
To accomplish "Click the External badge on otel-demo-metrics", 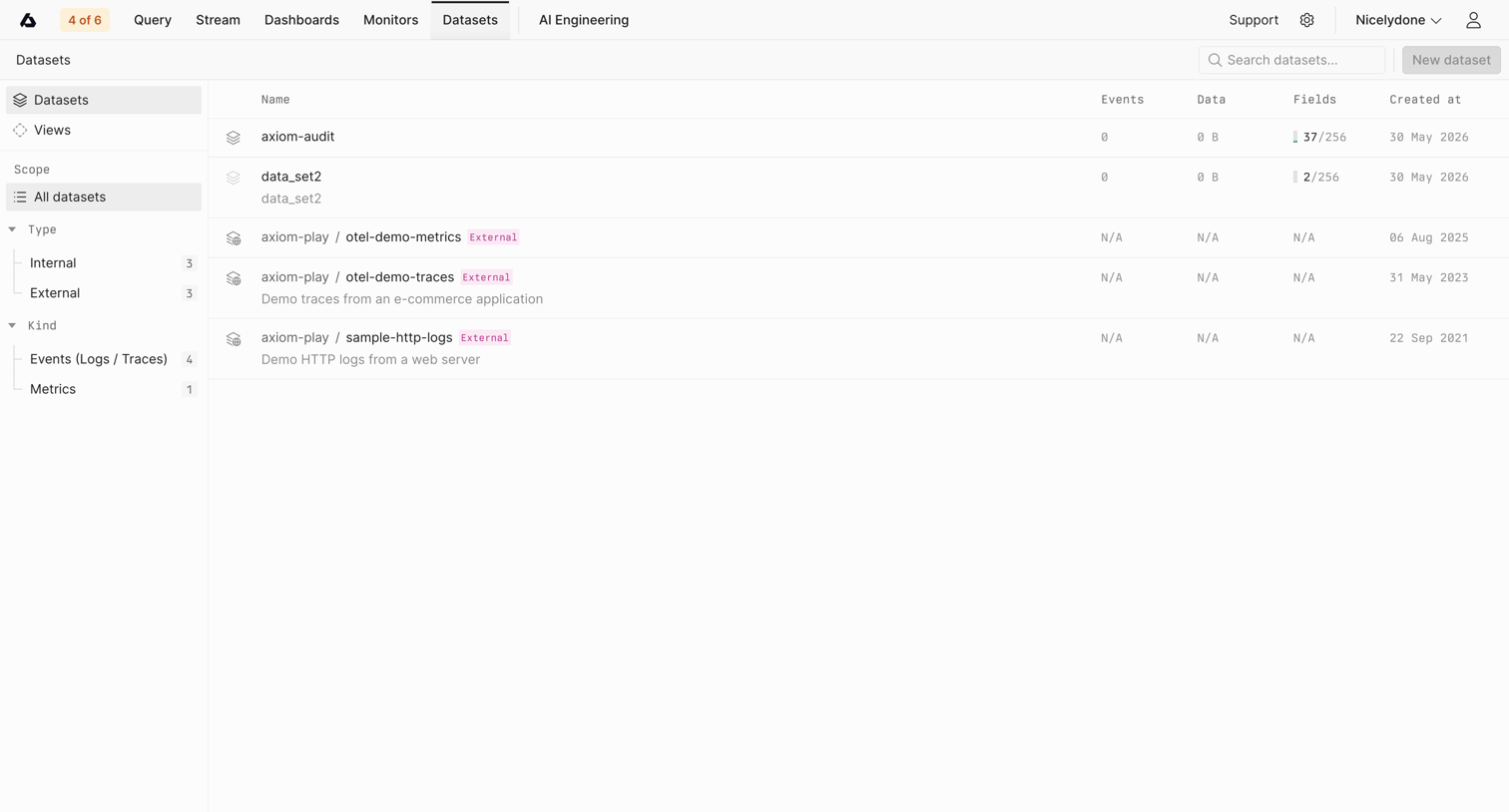I will [493, 237].
